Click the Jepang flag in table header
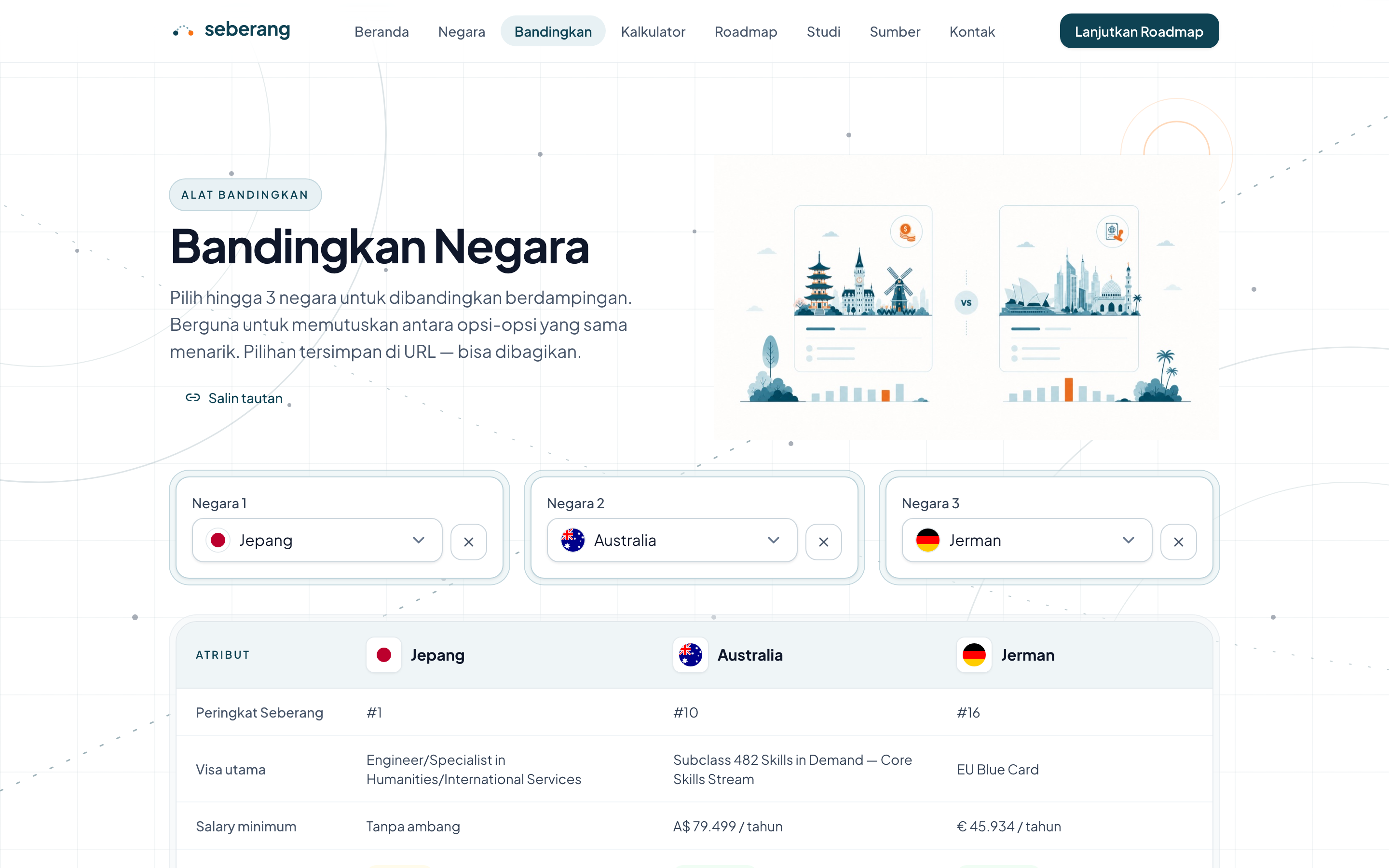Viewport: 1389px width, 868px height. (383, 654)
